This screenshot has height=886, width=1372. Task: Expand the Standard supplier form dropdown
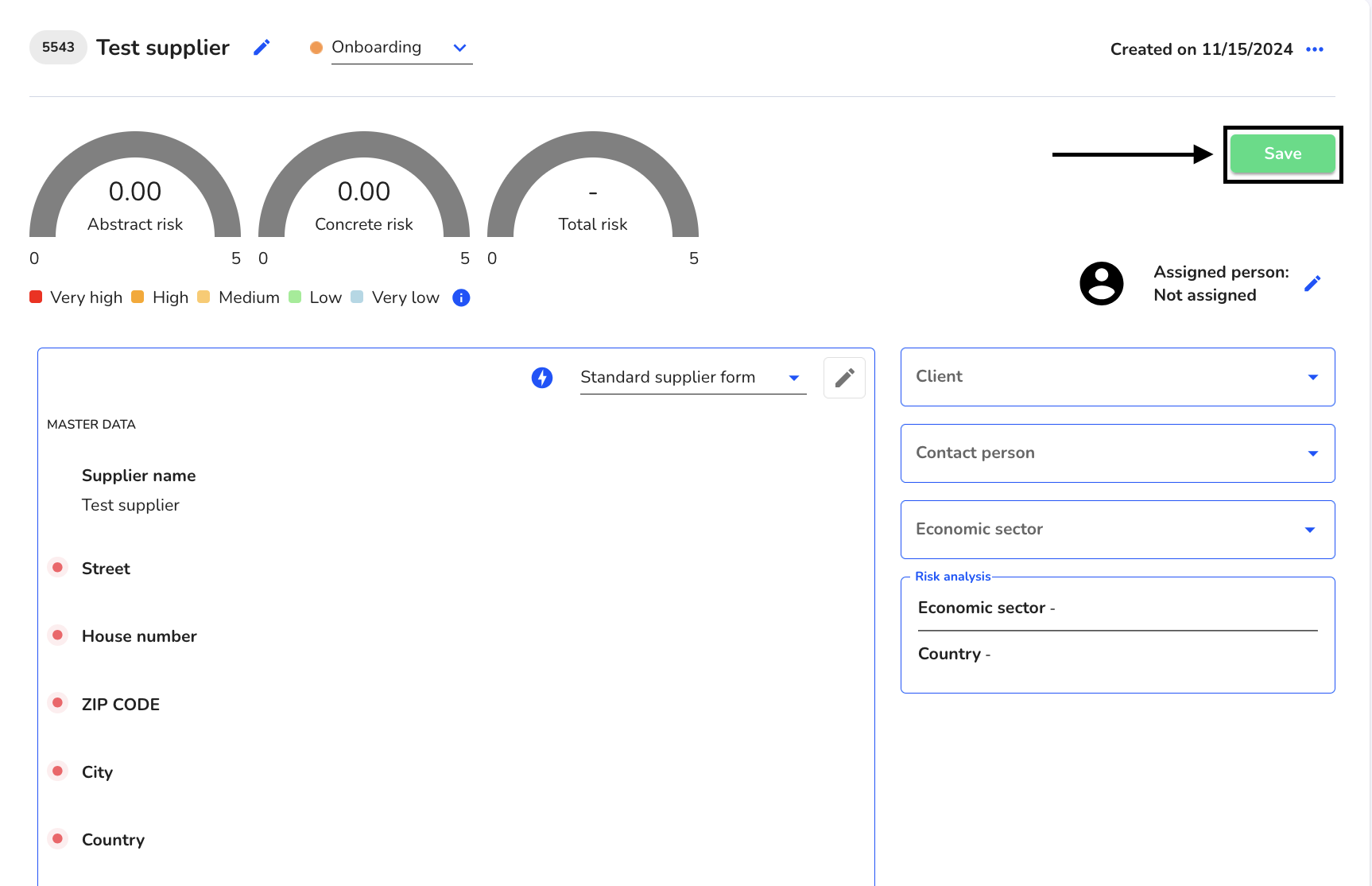pos(693,378)
